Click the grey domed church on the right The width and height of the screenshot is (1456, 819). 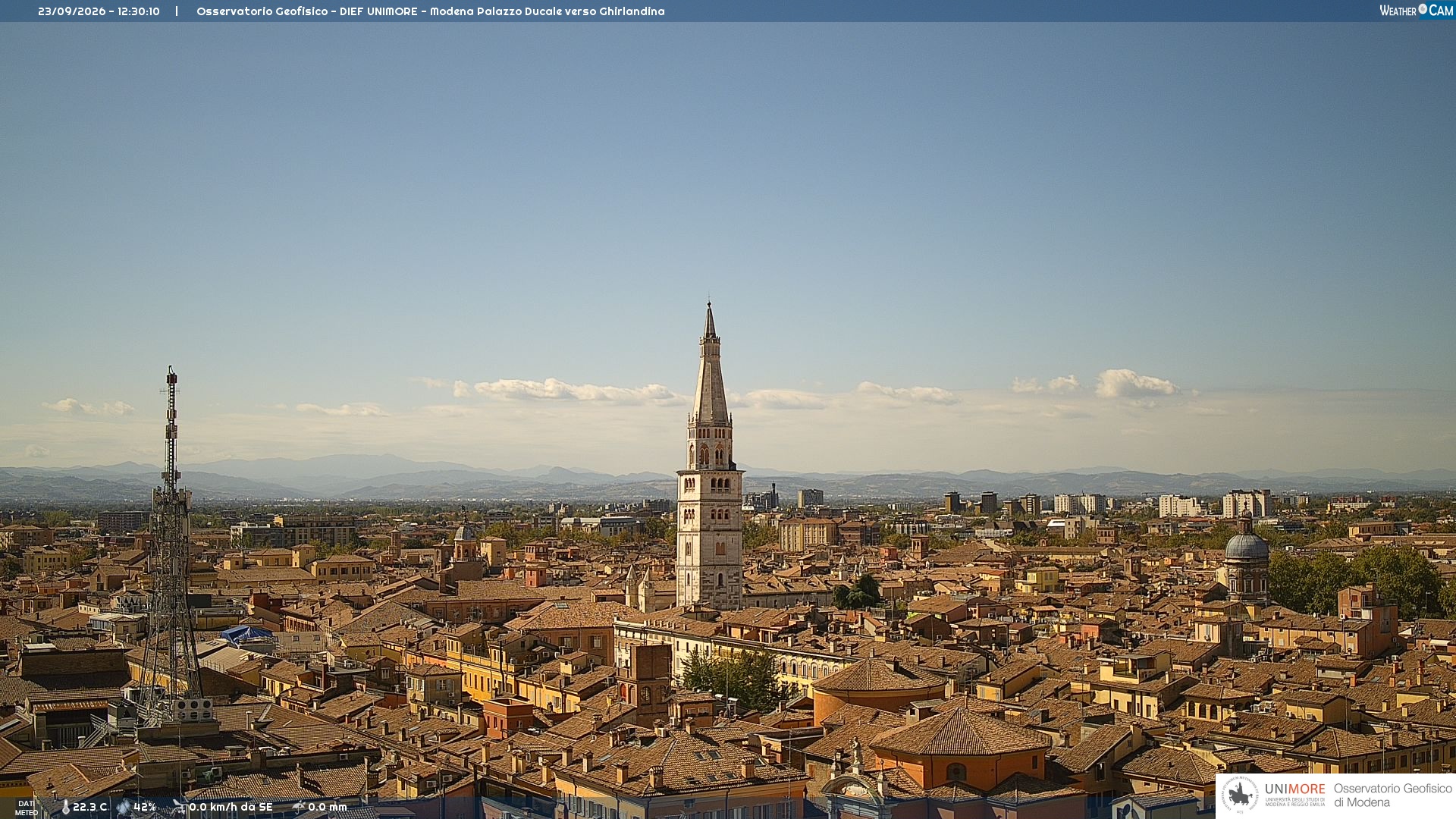[1247, 557]
